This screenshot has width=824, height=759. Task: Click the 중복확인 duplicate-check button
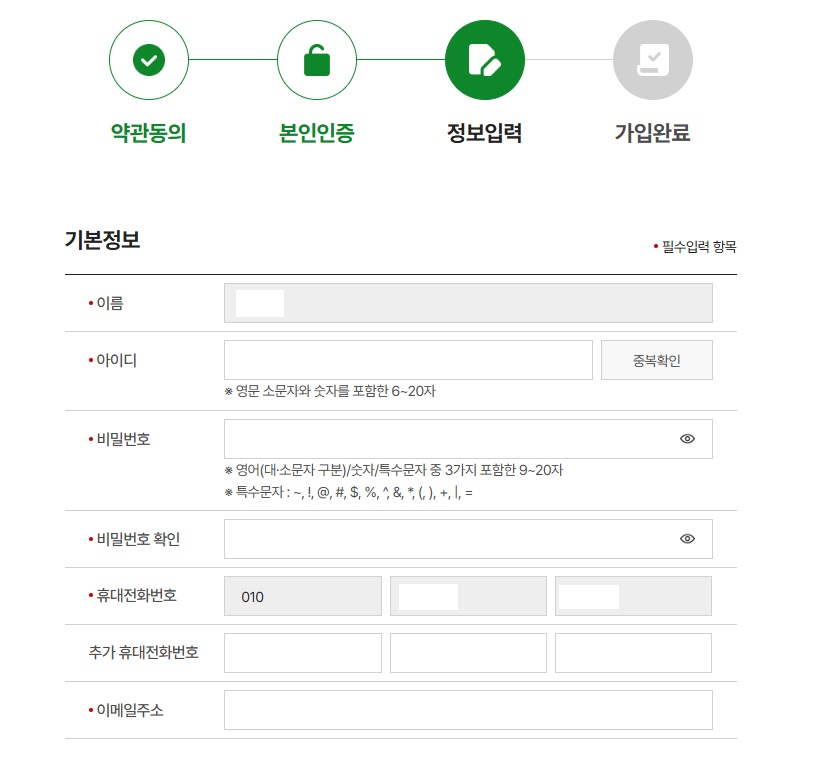coord(656,360)
